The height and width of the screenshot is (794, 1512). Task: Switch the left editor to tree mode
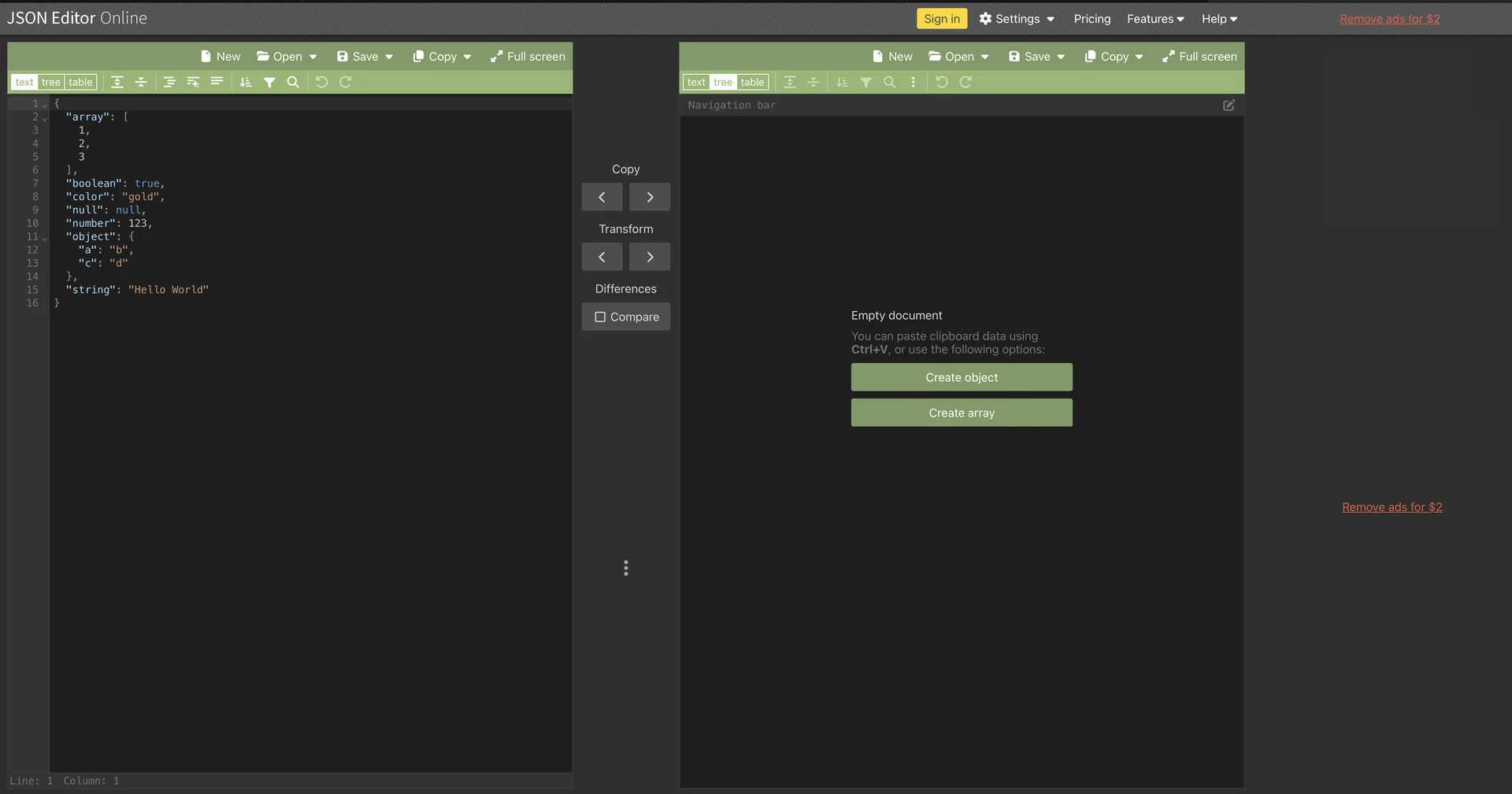coord(50,82)
